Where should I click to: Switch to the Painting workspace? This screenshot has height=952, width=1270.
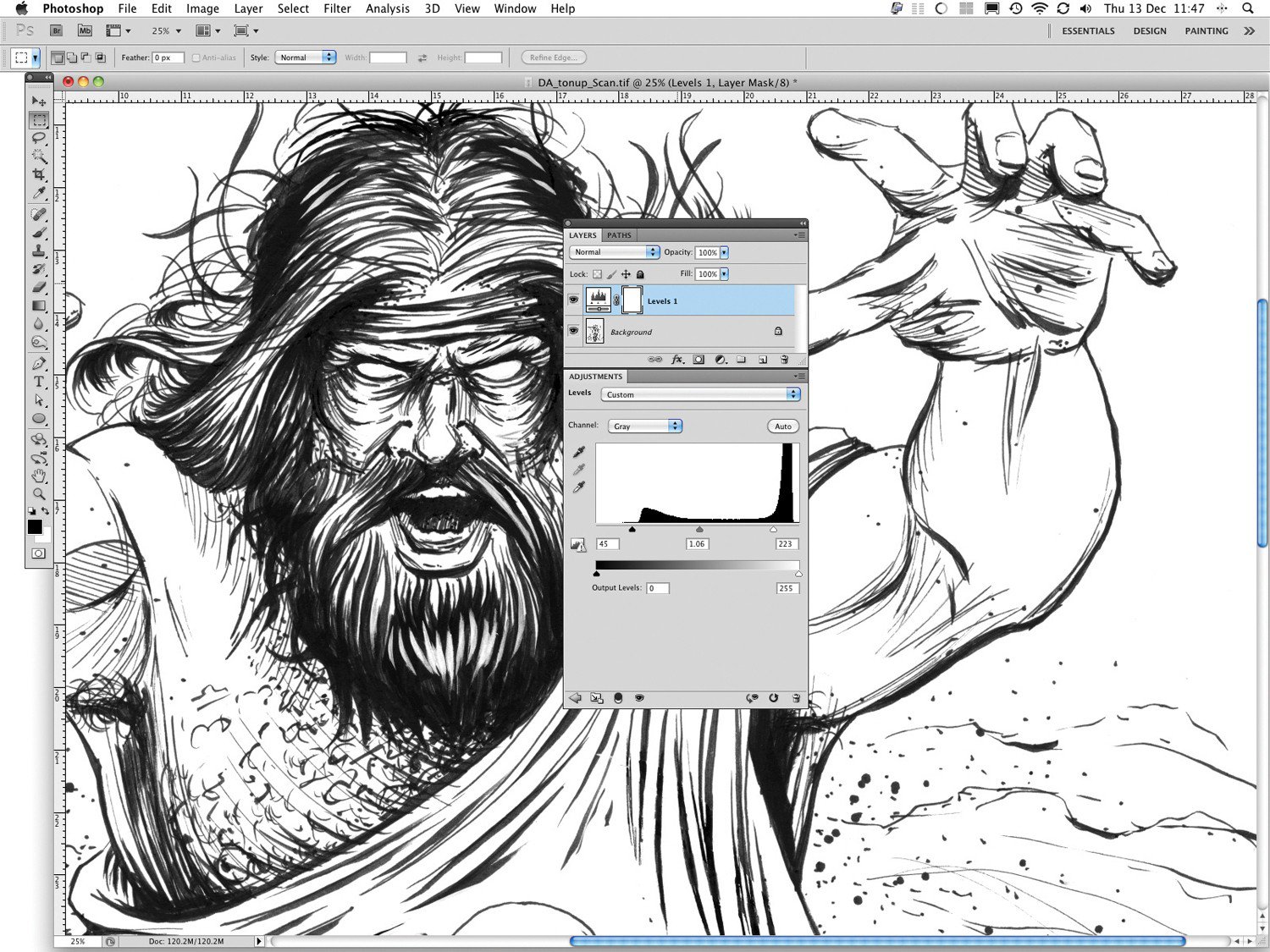coord(1206,30)
